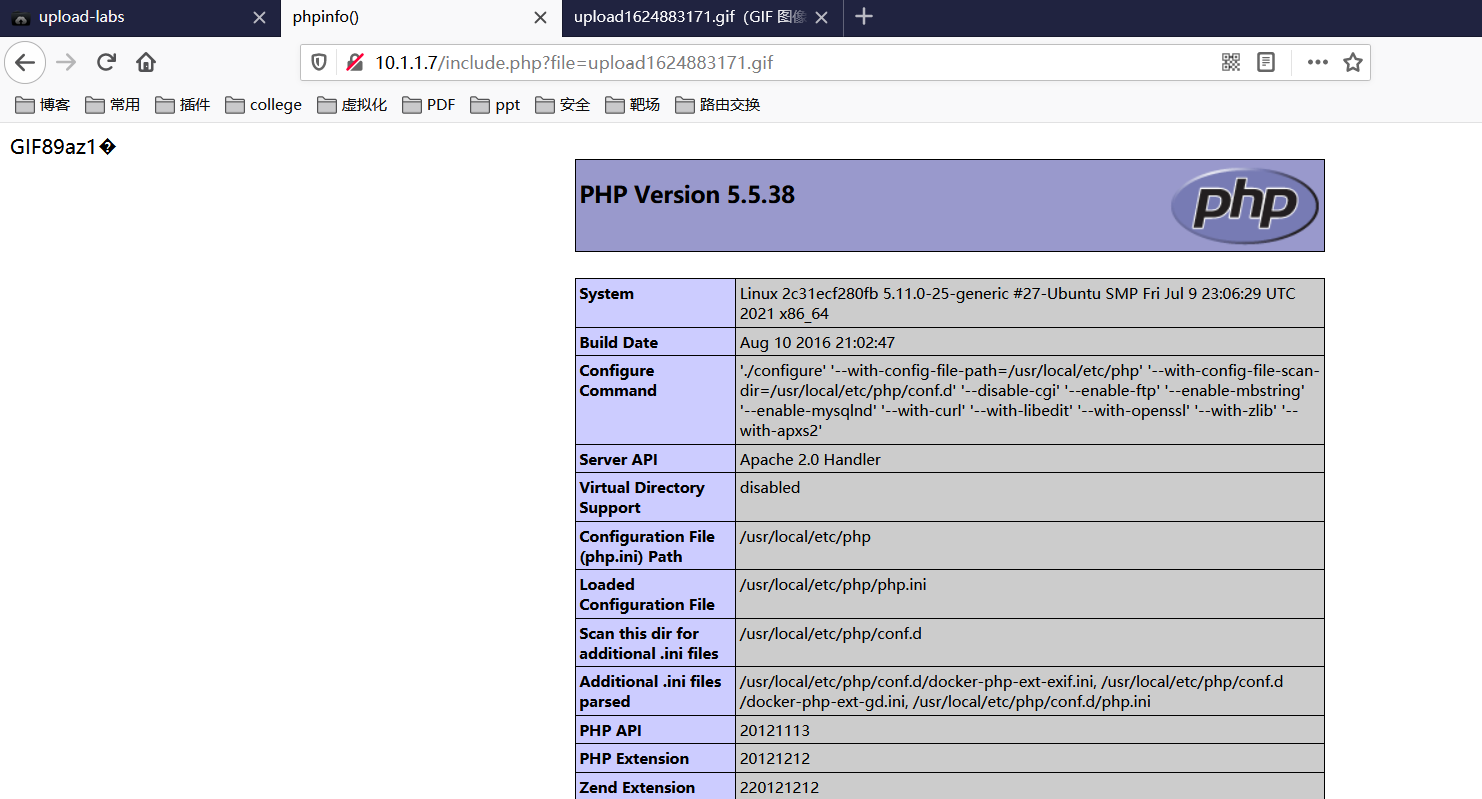1482x799 pixels.
Task: Click the Loaded Configuration File label
Action: pyautogui.click(x=647, y=594)
